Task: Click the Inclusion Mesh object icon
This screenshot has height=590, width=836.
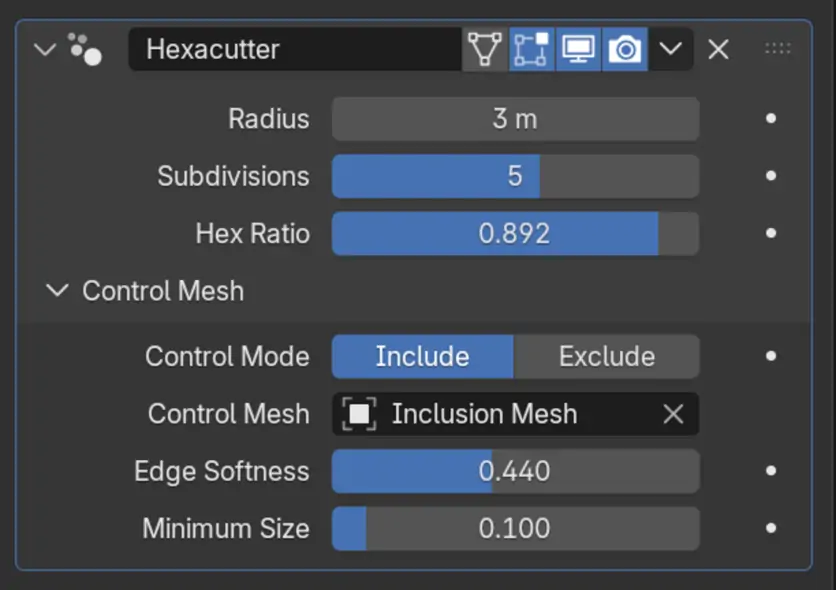Action: tap(359, 414)
